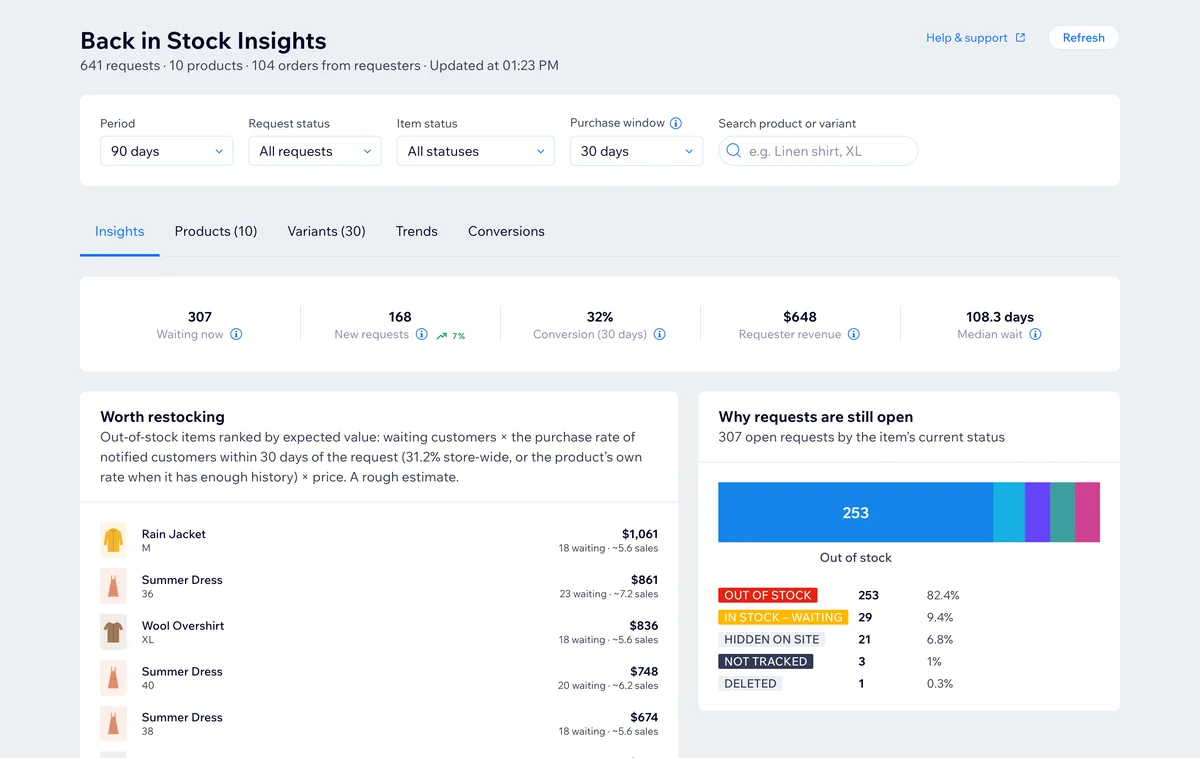This screenshot has height=758, width=1200.
Task: Click the $748 expected value
Action: pyautogui.click(x=645, y=672)
